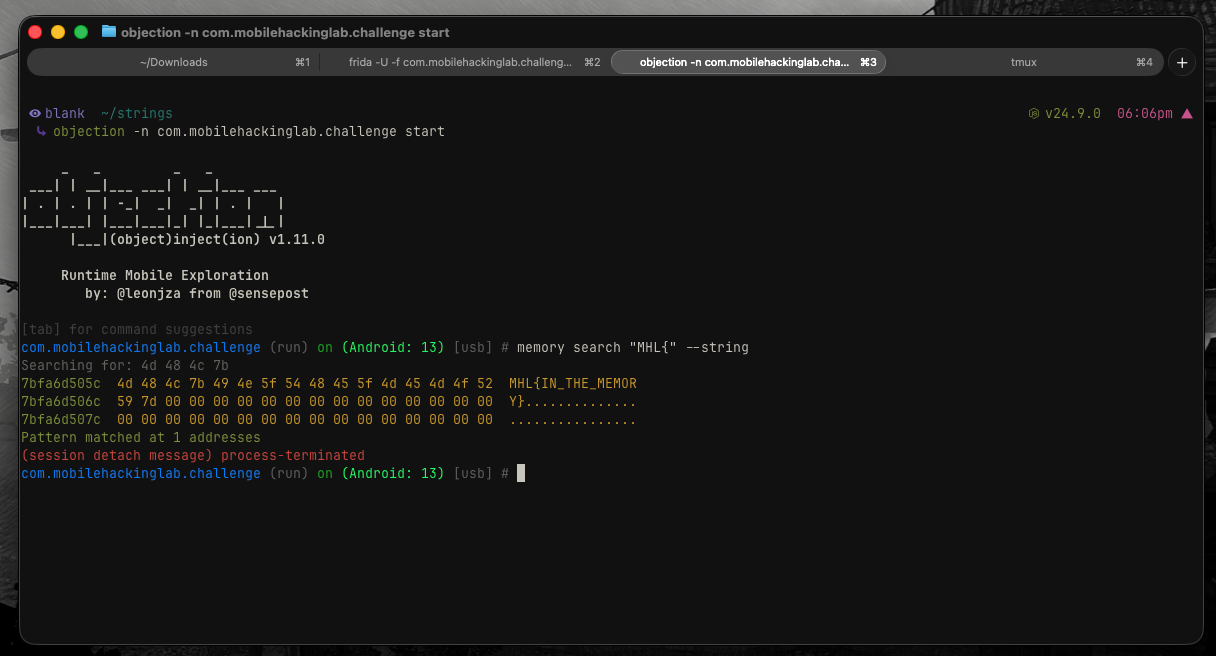Click the arrow glyph before objection command
1216x656 pixels.
(x=41, y=132)
